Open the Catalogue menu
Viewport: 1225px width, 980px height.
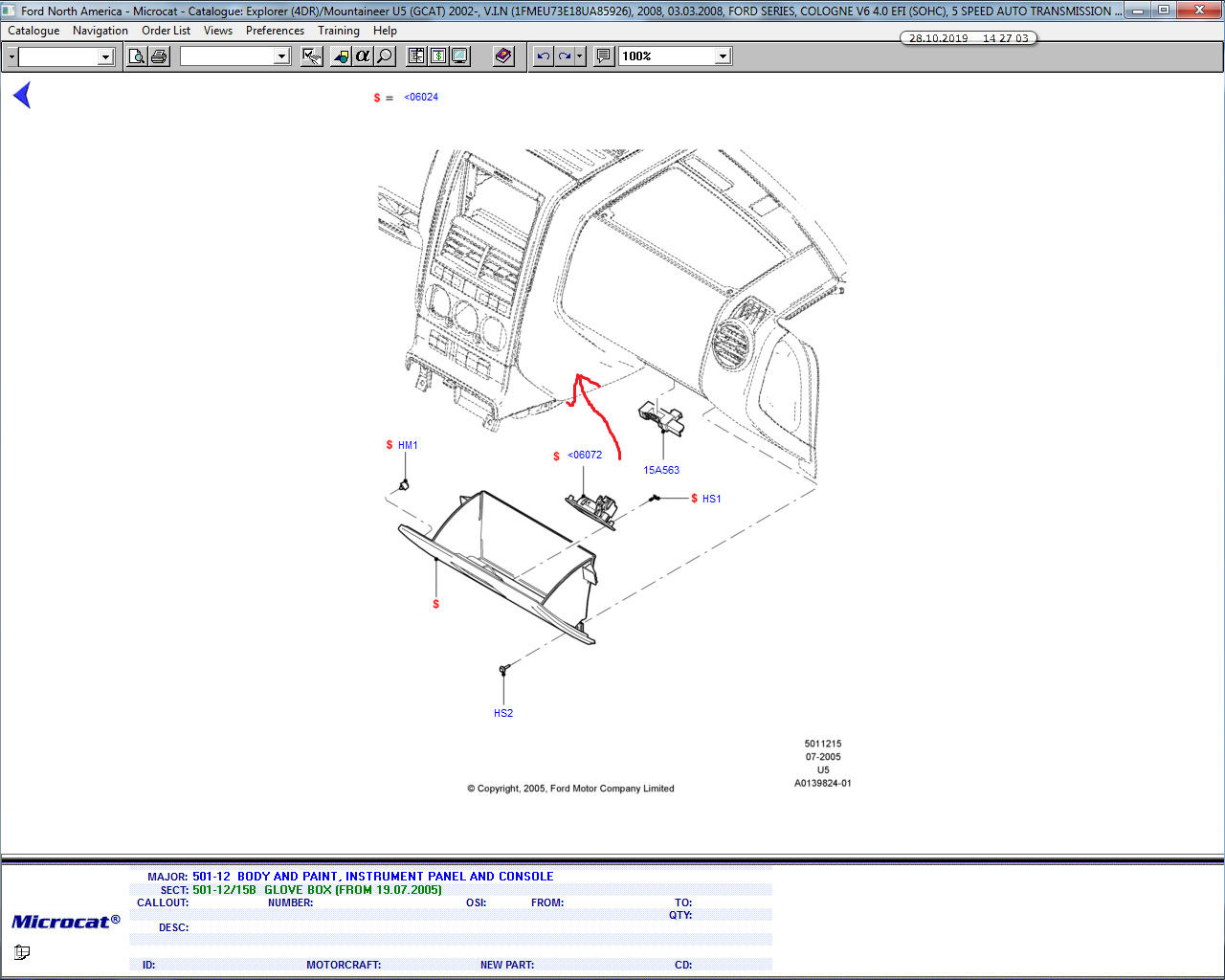[x=33, y=31]
